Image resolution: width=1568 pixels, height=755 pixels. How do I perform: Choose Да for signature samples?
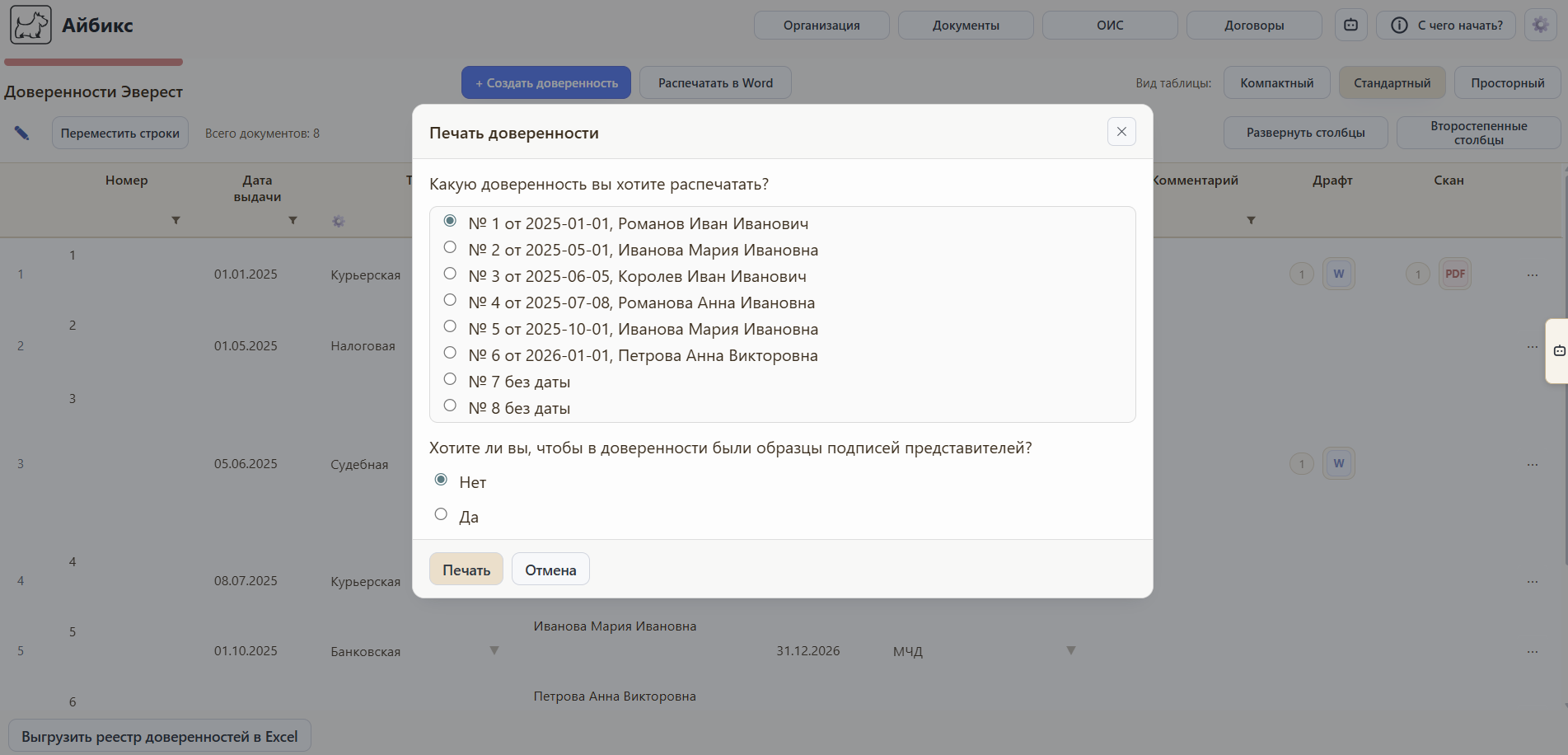pos(441,514)
